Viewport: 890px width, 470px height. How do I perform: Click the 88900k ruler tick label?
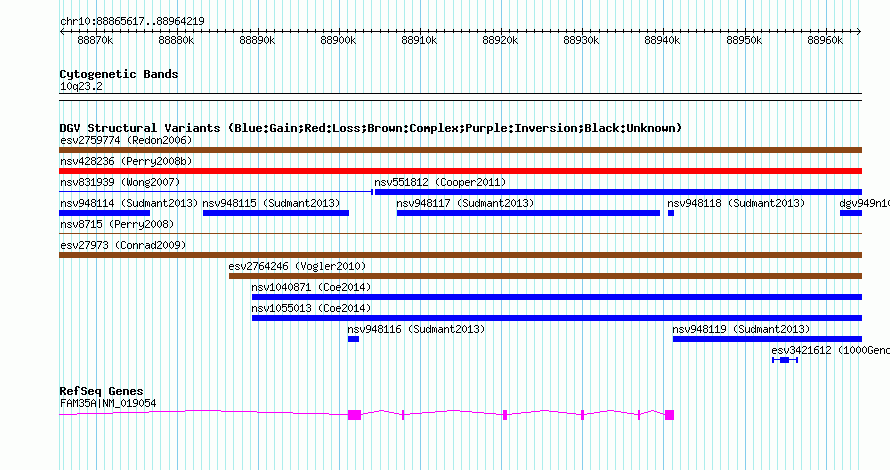(338, 41)
